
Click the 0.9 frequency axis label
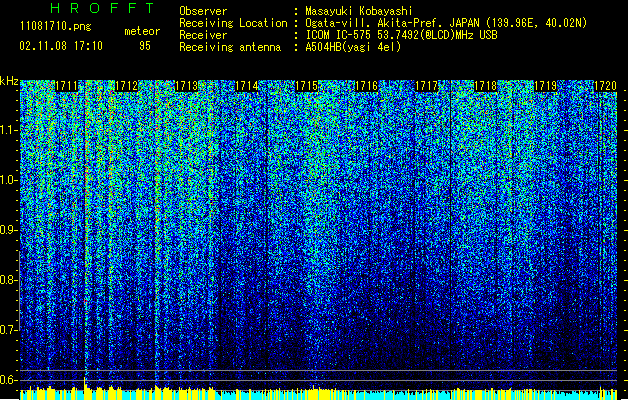click(x=9, y=230)
